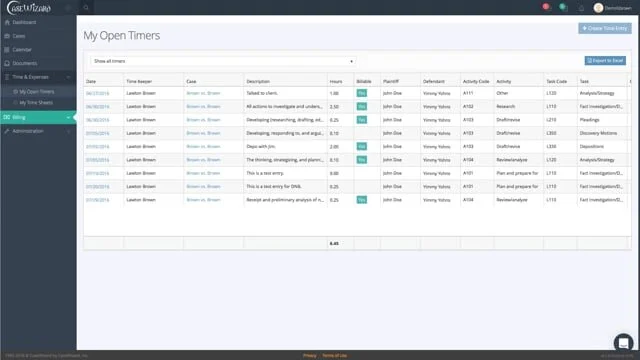Open the Show all timers dropdown

(223, 61)
